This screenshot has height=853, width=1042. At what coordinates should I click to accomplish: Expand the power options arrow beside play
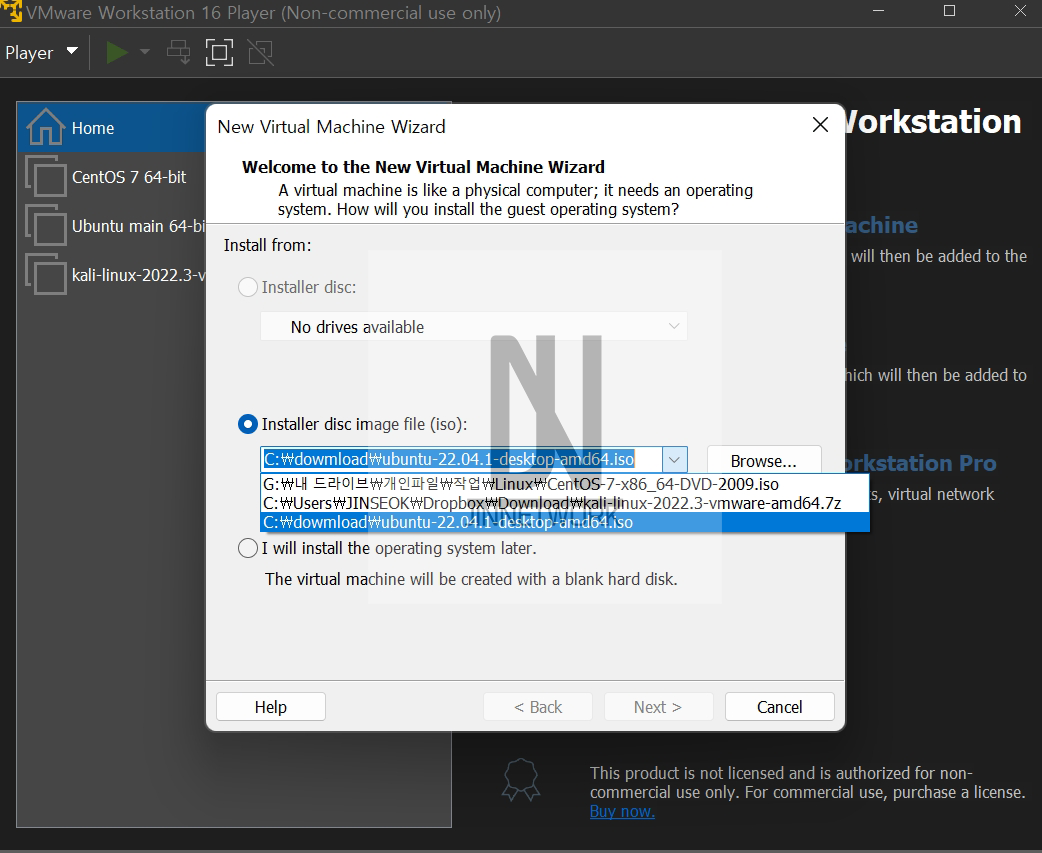click(x=144, y=52)
